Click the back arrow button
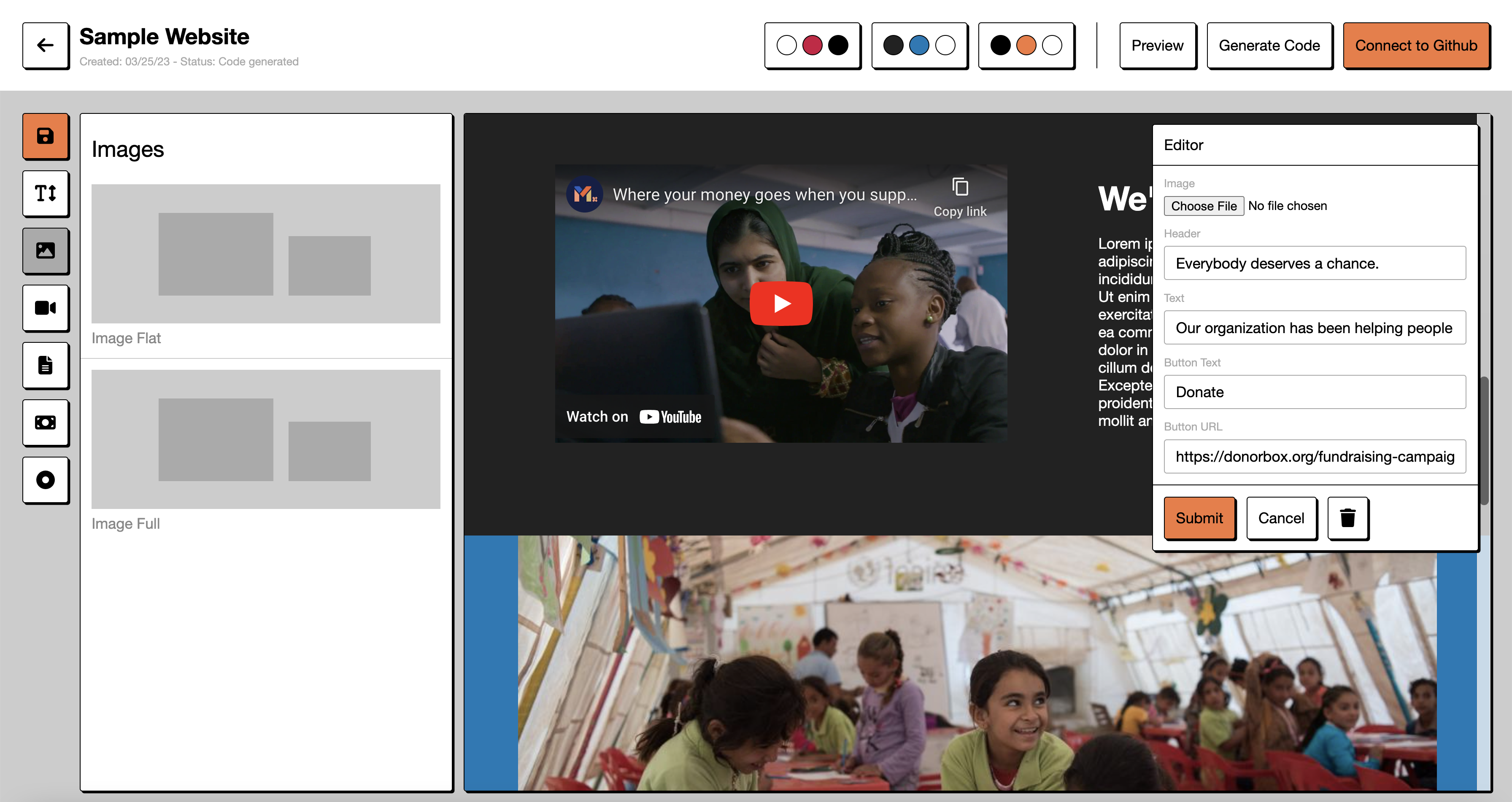 [x=45, y=45]
